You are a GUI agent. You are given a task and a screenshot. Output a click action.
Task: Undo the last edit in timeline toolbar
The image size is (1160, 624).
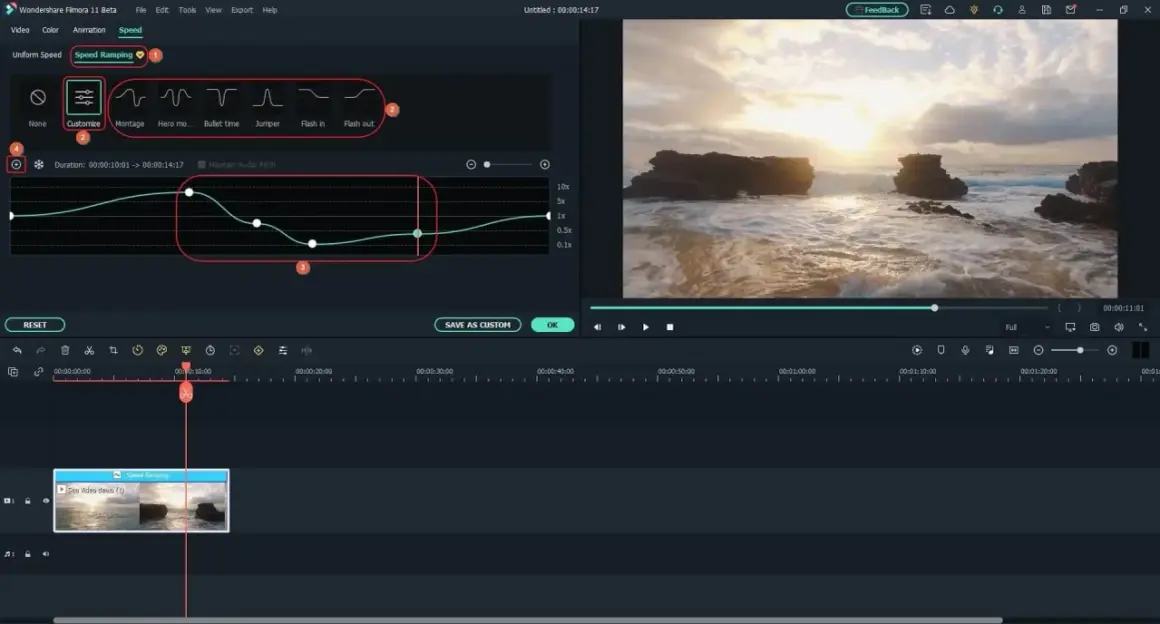17,350
